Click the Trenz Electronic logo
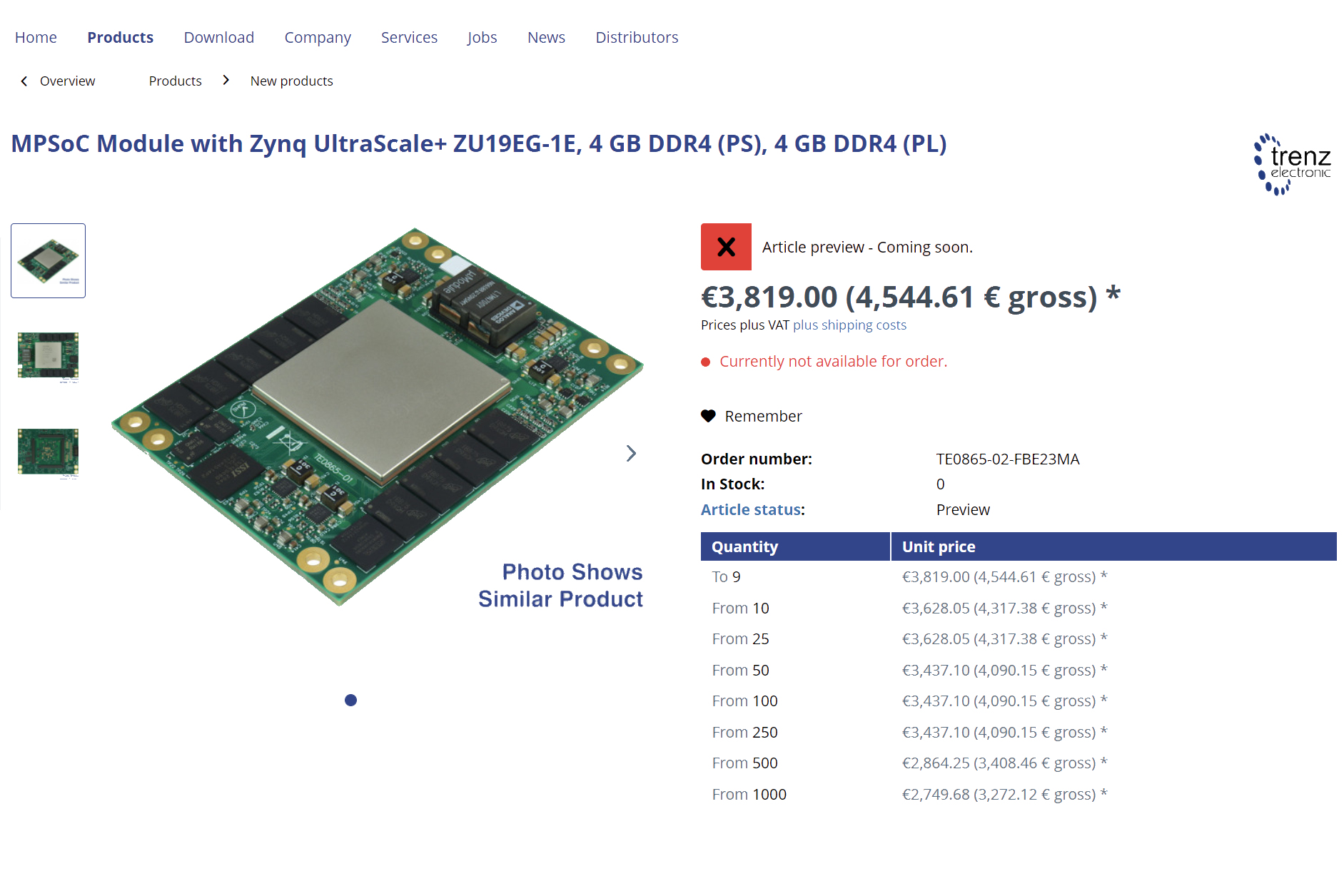This screenshot has height=896, width=1344. click(x=1293, y=164)
